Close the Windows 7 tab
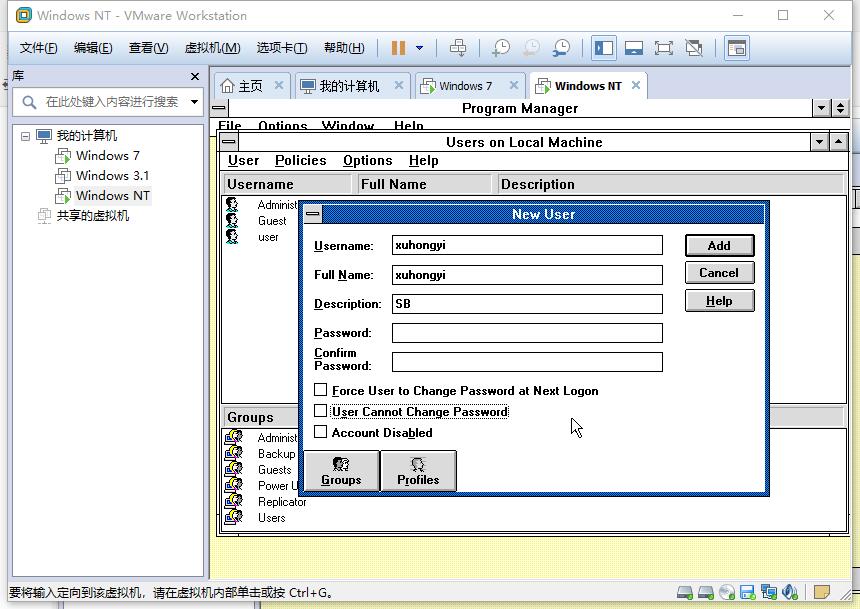This screenshot has height=609, width=860. tap(514, 85)
